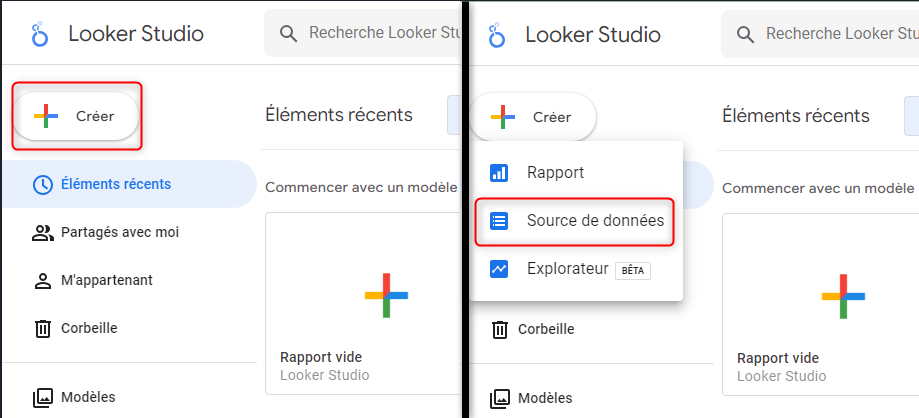Viewport: 919px width, 418px height.
Task: Click the Source de données list icon
Action: pyautogui.click(x=499, y=221)
